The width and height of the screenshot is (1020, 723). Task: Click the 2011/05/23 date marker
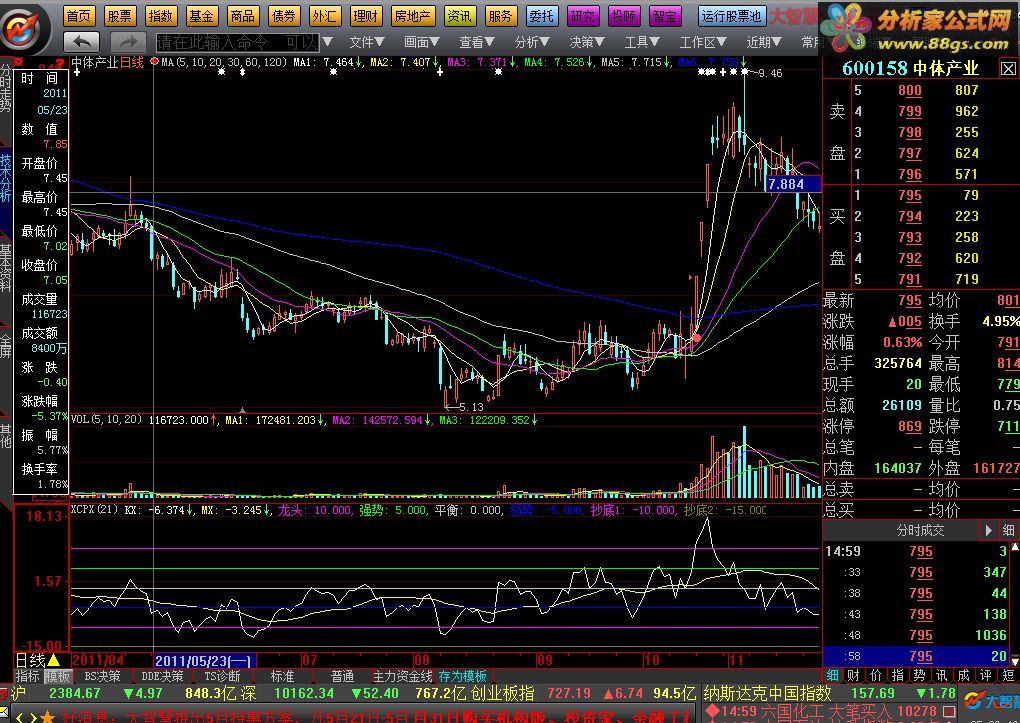coord(204,661)
